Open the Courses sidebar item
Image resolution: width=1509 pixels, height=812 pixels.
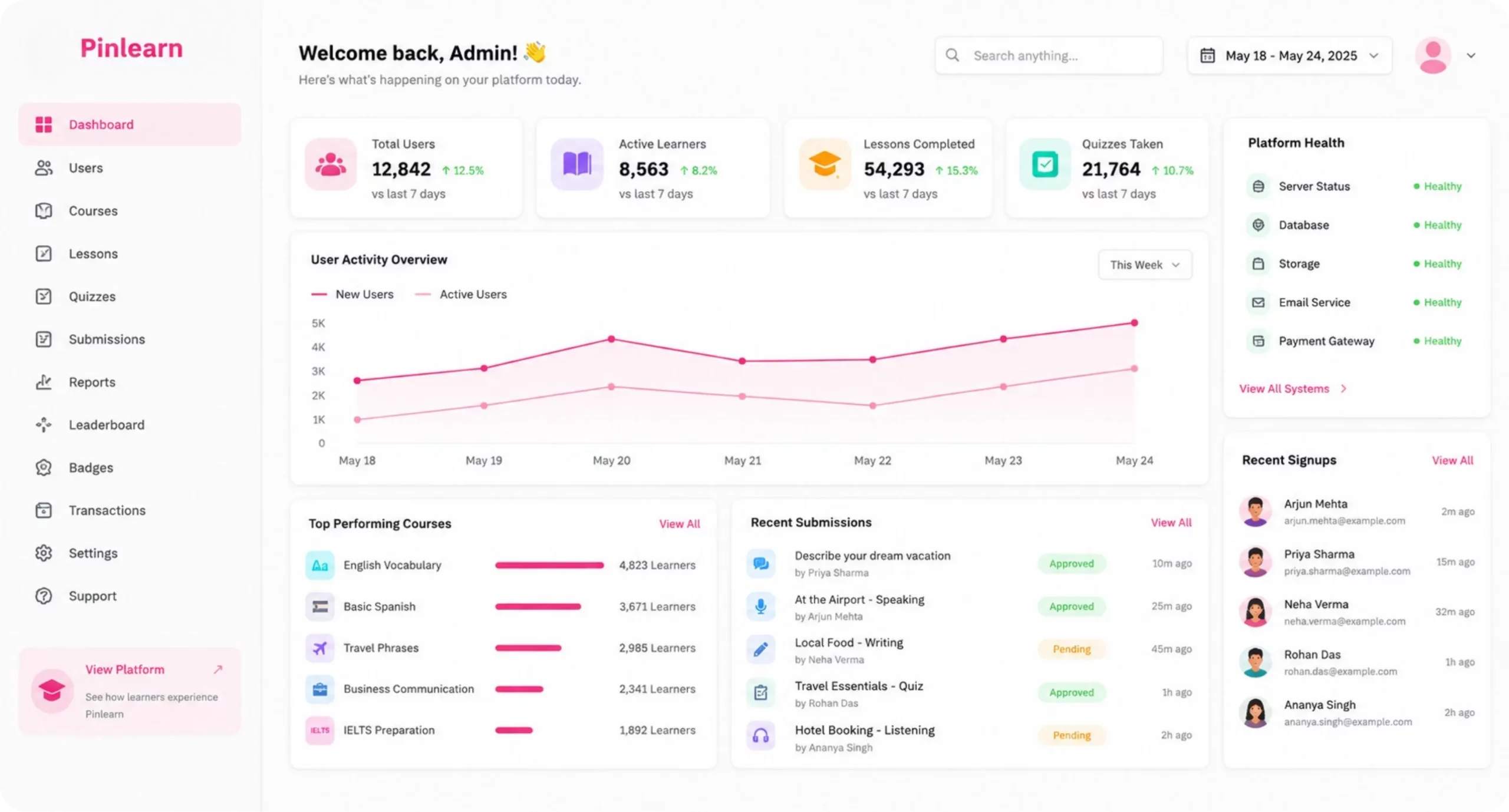point(130,211)
